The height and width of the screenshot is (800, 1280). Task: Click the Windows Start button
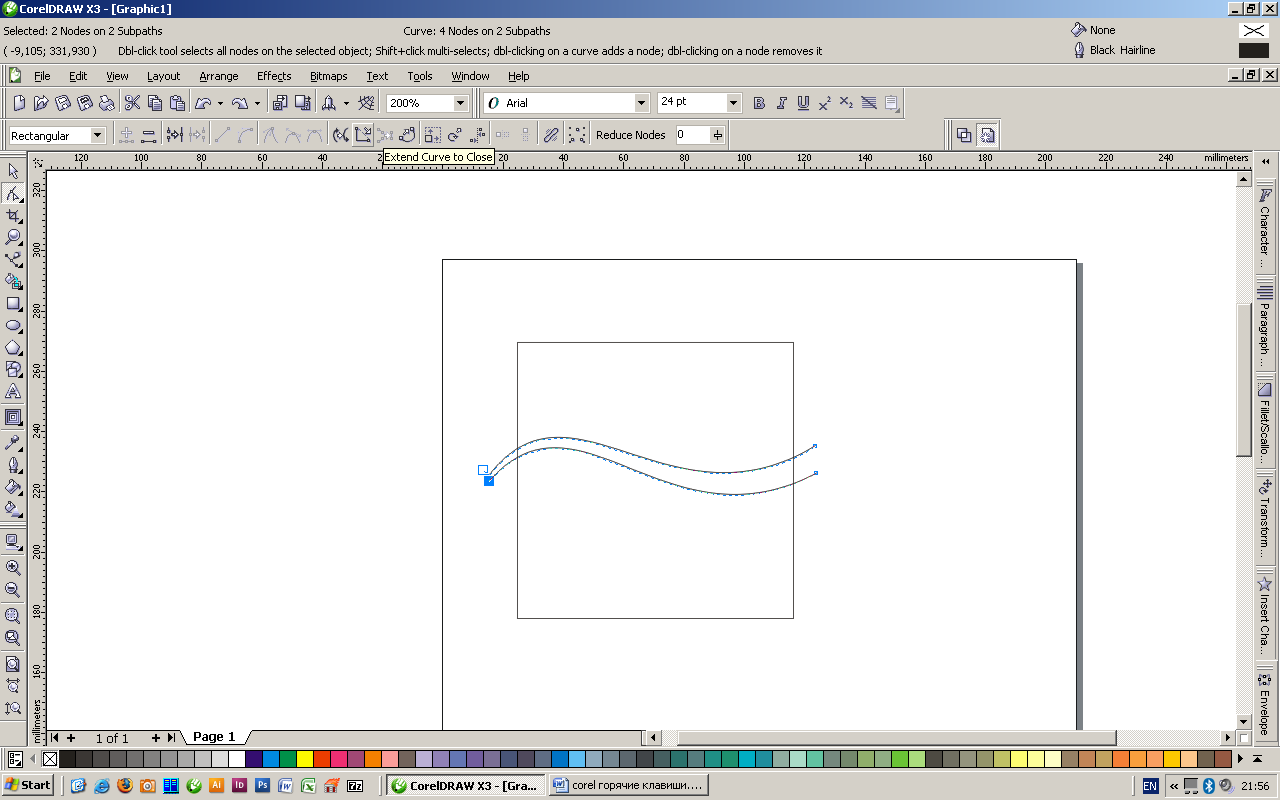(x=28, y=785)
